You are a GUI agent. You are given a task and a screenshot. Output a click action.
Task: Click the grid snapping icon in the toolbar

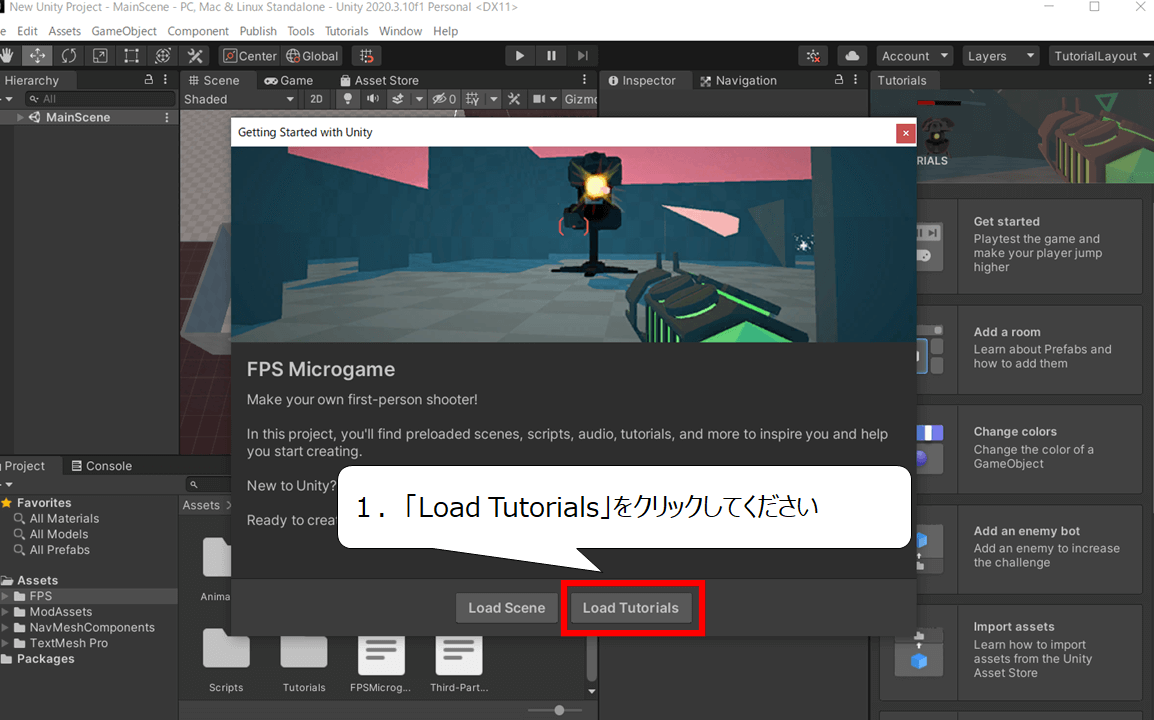[367, 56]
